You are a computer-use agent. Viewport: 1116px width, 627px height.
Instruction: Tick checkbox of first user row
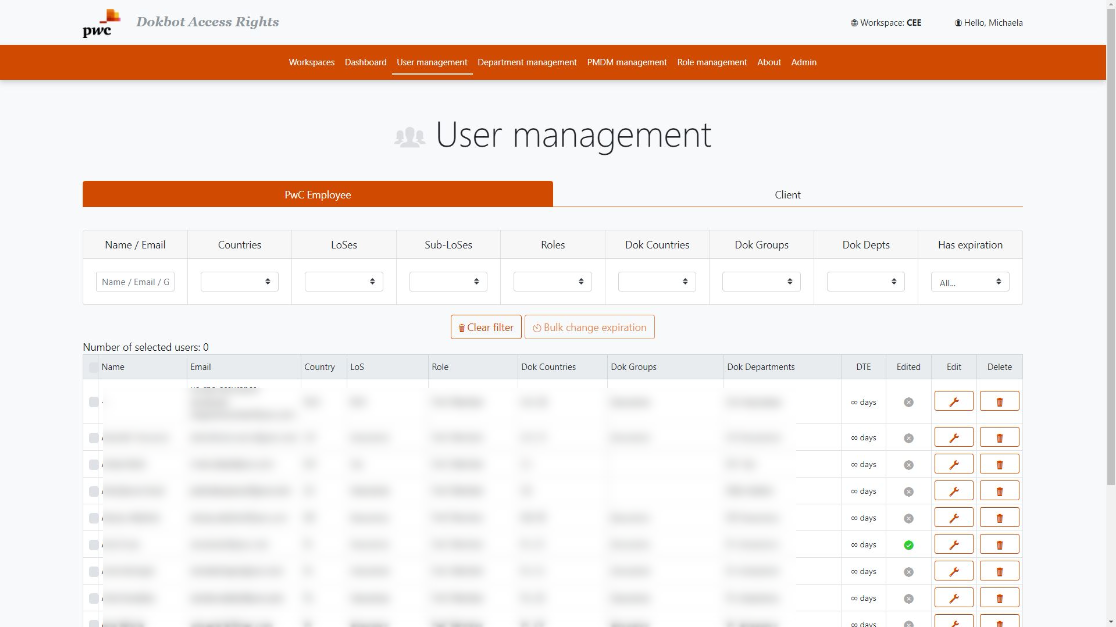point(93,402)
